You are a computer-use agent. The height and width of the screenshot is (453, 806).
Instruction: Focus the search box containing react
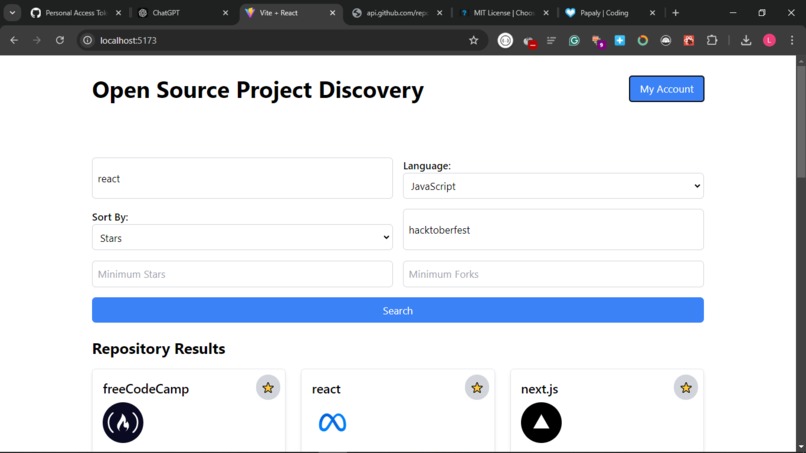242,178
